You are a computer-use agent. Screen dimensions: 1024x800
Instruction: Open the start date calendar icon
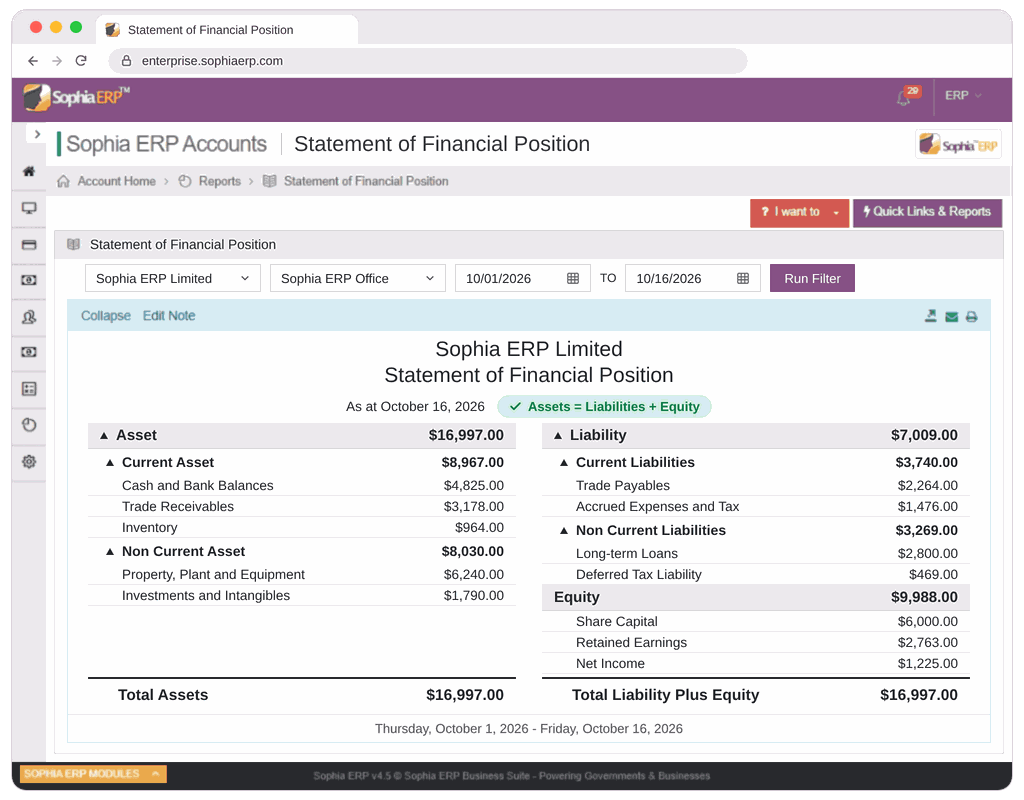[x=573, y=278]
